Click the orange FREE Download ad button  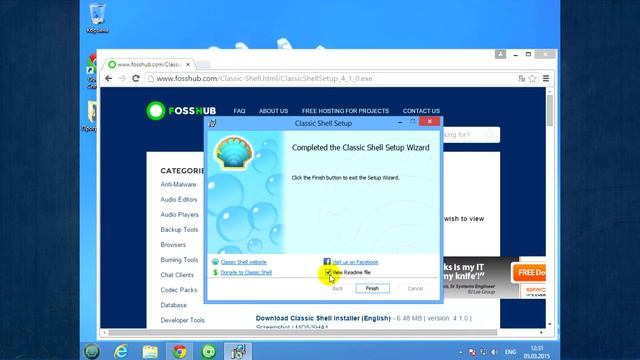click(529, 273)
